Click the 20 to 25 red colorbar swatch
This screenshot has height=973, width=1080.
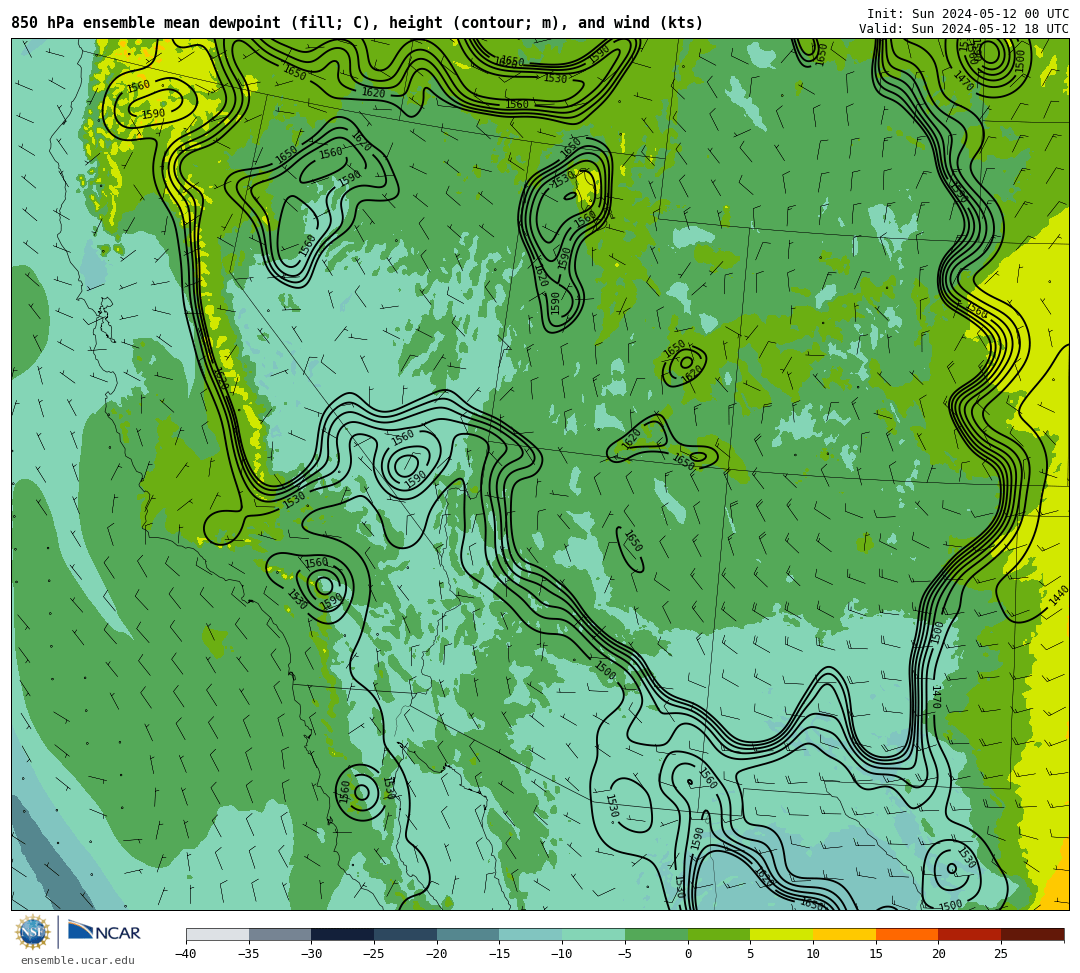970,934
